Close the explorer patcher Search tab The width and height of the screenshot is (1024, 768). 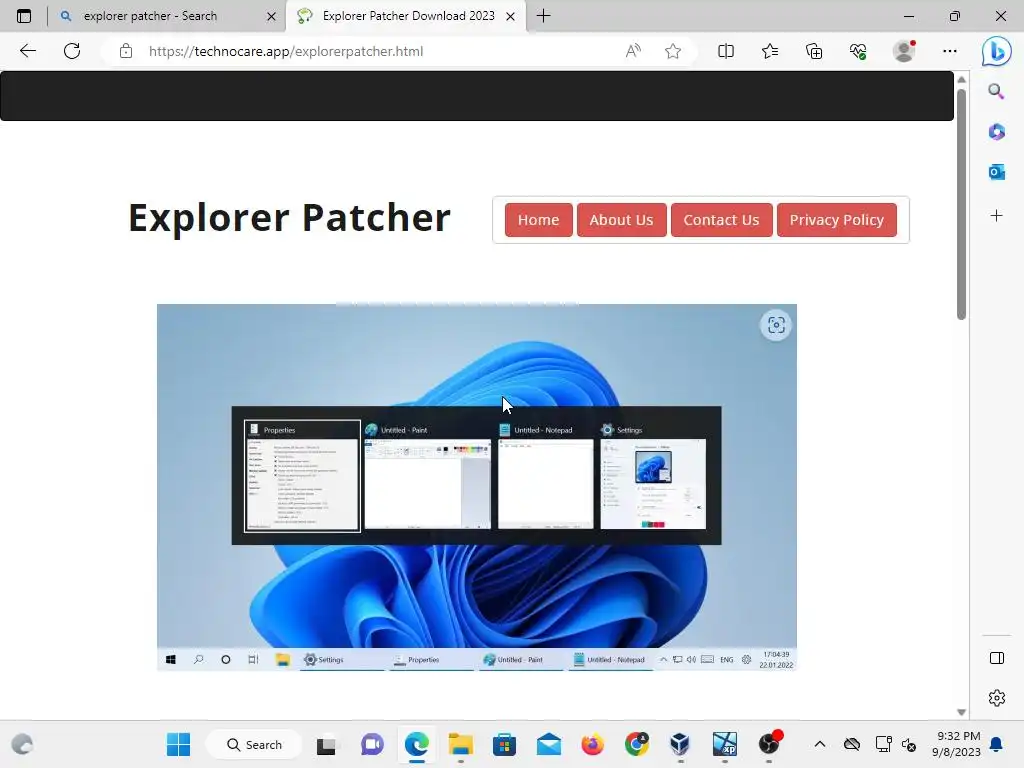272,16
